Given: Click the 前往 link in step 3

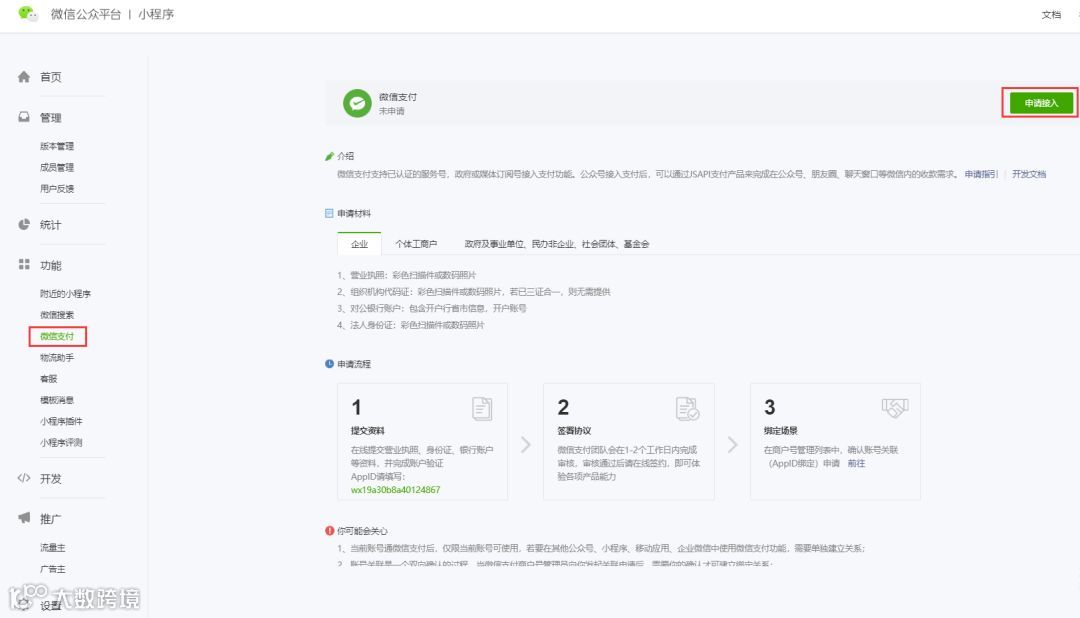Looking at the screenshot, I should (x=856, y=464).
